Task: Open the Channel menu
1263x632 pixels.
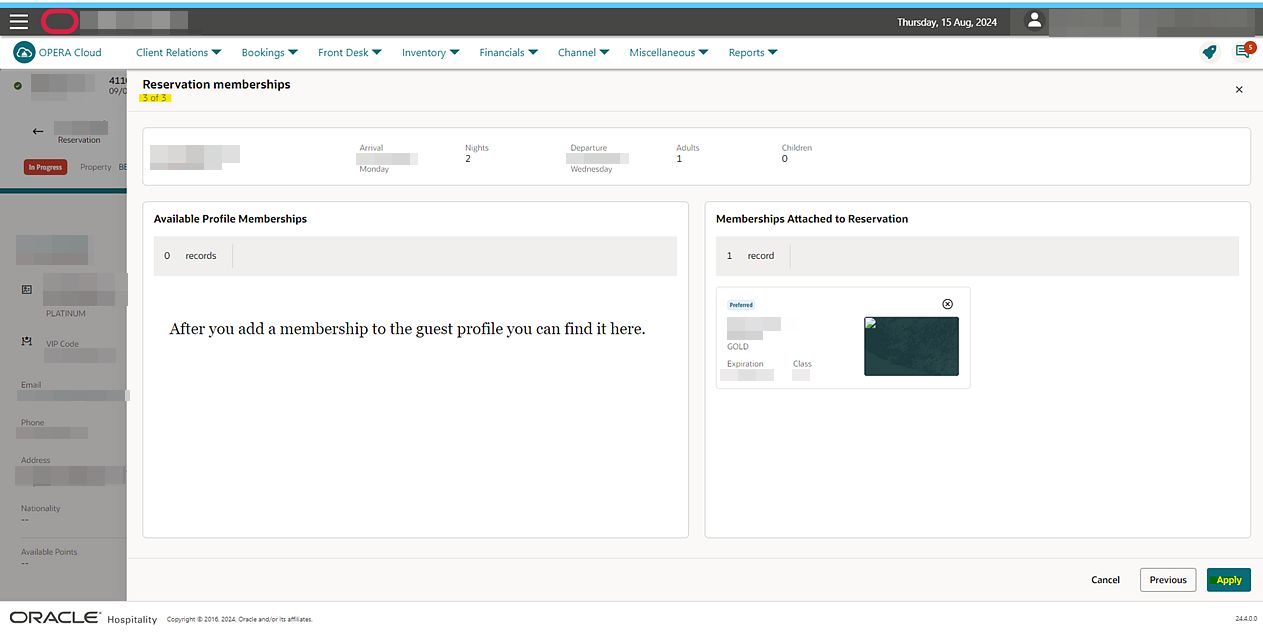Action: (x=584, y=53)
